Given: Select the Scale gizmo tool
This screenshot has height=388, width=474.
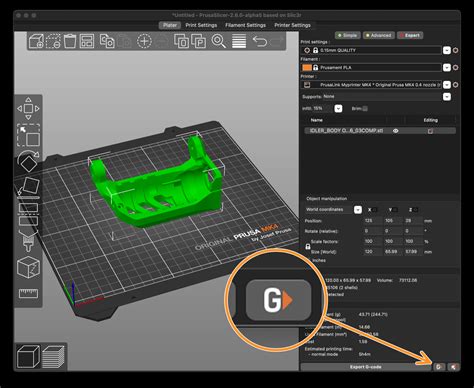Looking at the screenshot, I should 29,135.
